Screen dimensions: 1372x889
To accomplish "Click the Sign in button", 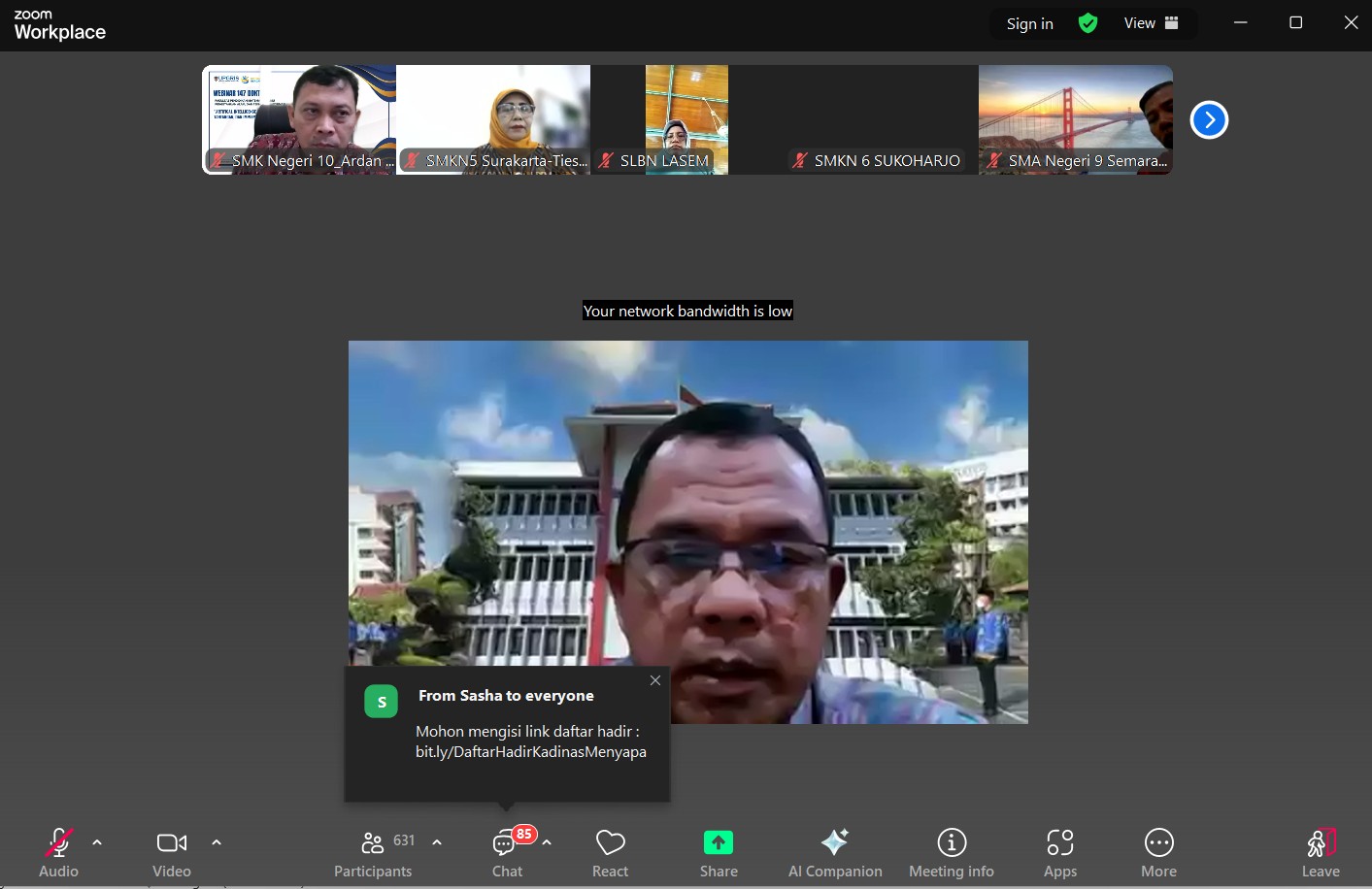I will (x=1029, y=23).
